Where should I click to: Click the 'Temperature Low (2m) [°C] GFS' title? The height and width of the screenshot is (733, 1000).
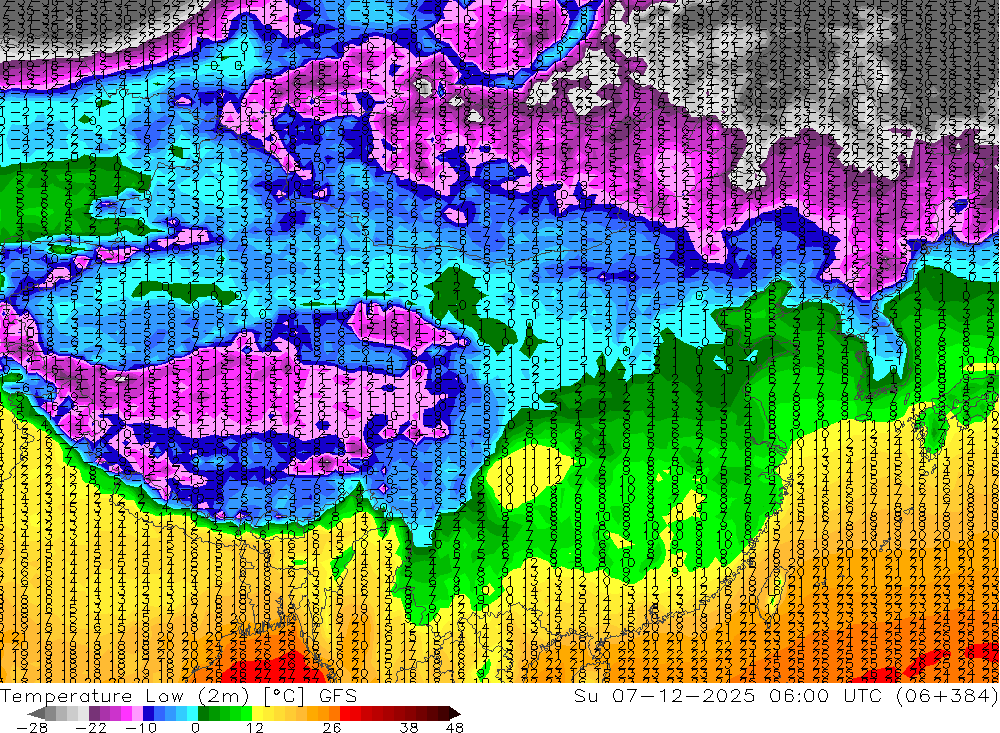coord(179,695)
